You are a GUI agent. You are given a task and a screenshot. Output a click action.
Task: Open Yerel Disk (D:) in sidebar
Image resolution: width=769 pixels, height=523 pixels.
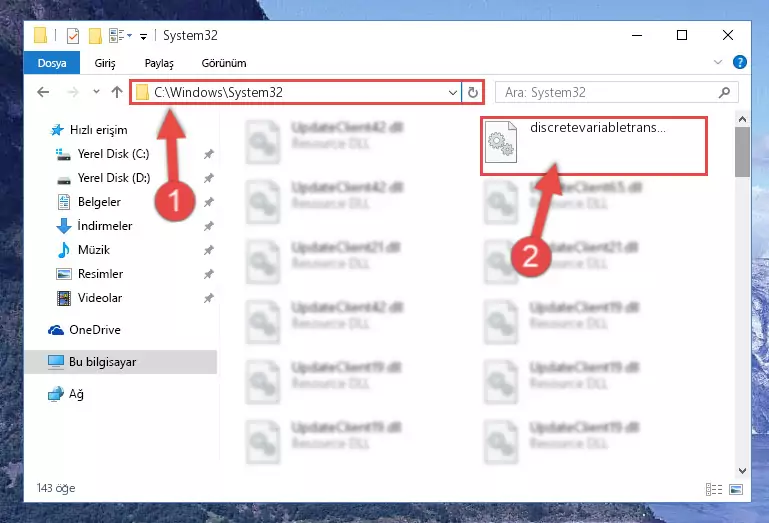[x=114, y=178]
